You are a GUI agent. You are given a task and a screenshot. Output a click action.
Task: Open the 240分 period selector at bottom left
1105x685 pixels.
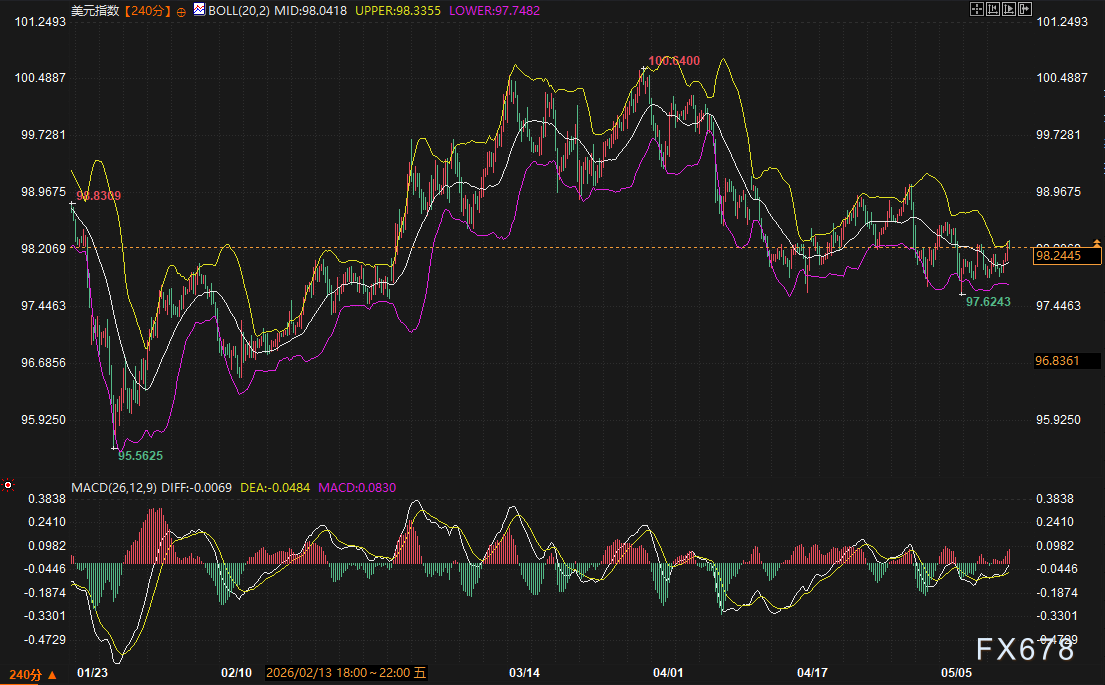pos(32,674)
